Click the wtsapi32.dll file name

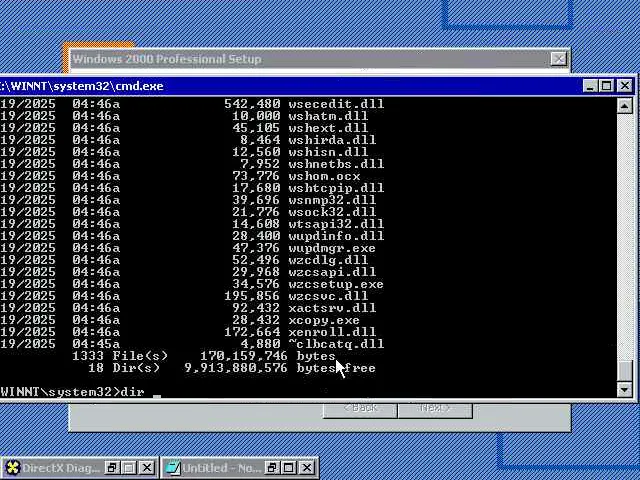[336, 224]
